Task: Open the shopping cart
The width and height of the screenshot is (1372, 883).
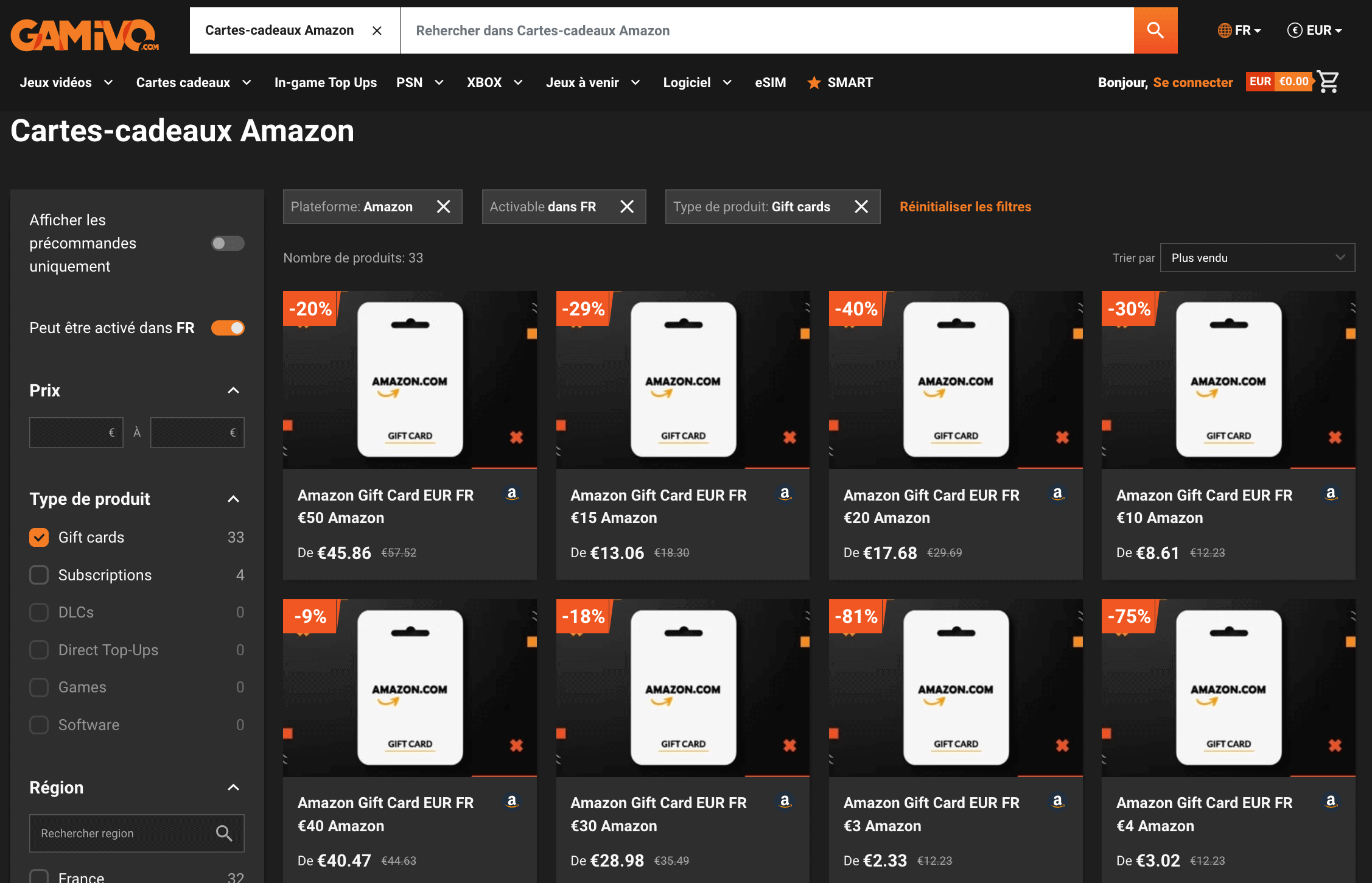Action: point(1328,82)
